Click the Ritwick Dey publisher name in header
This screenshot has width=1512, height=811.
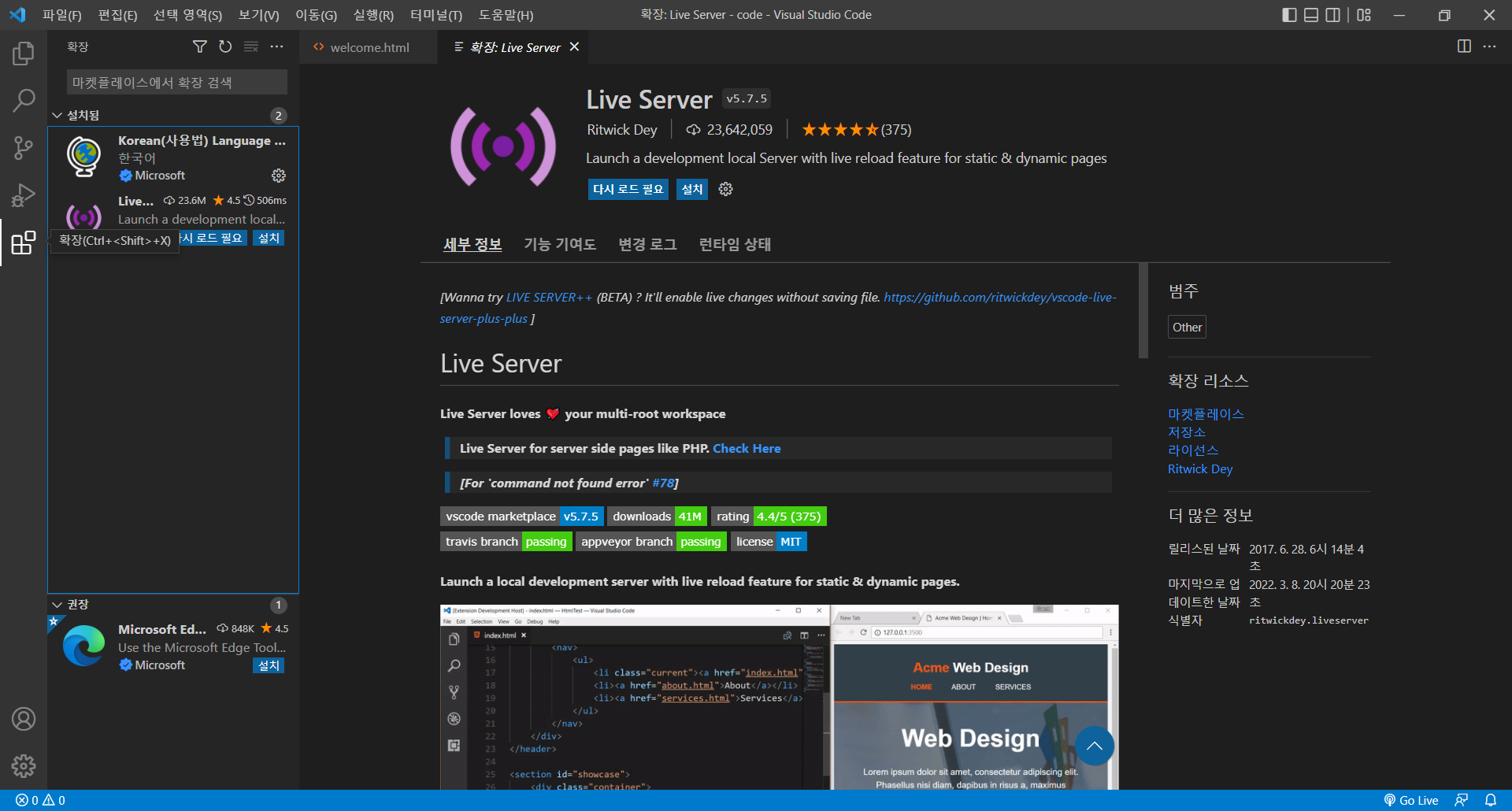(x=621, y=130)
